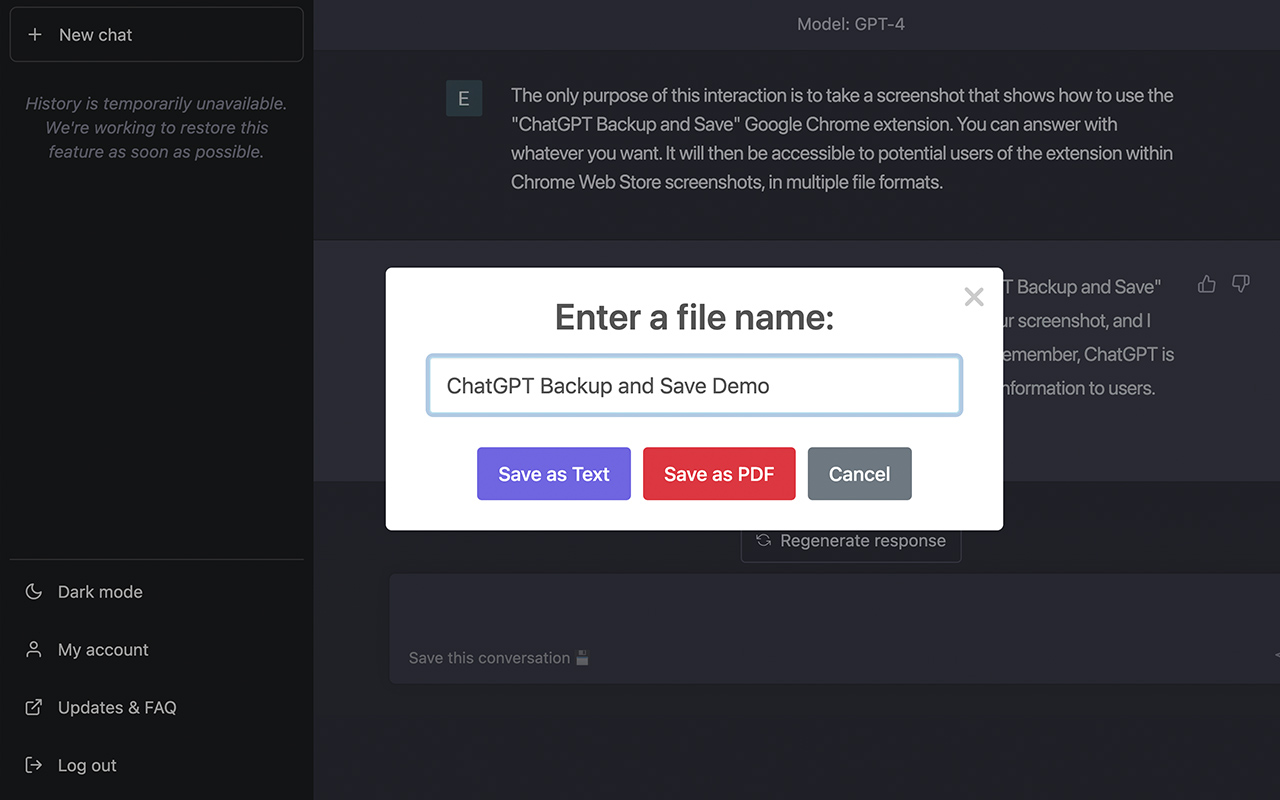Click the Model: GPT-4 header text
Screen dimensions: 1280x800
pyautogui.click(x=851, y=24)
